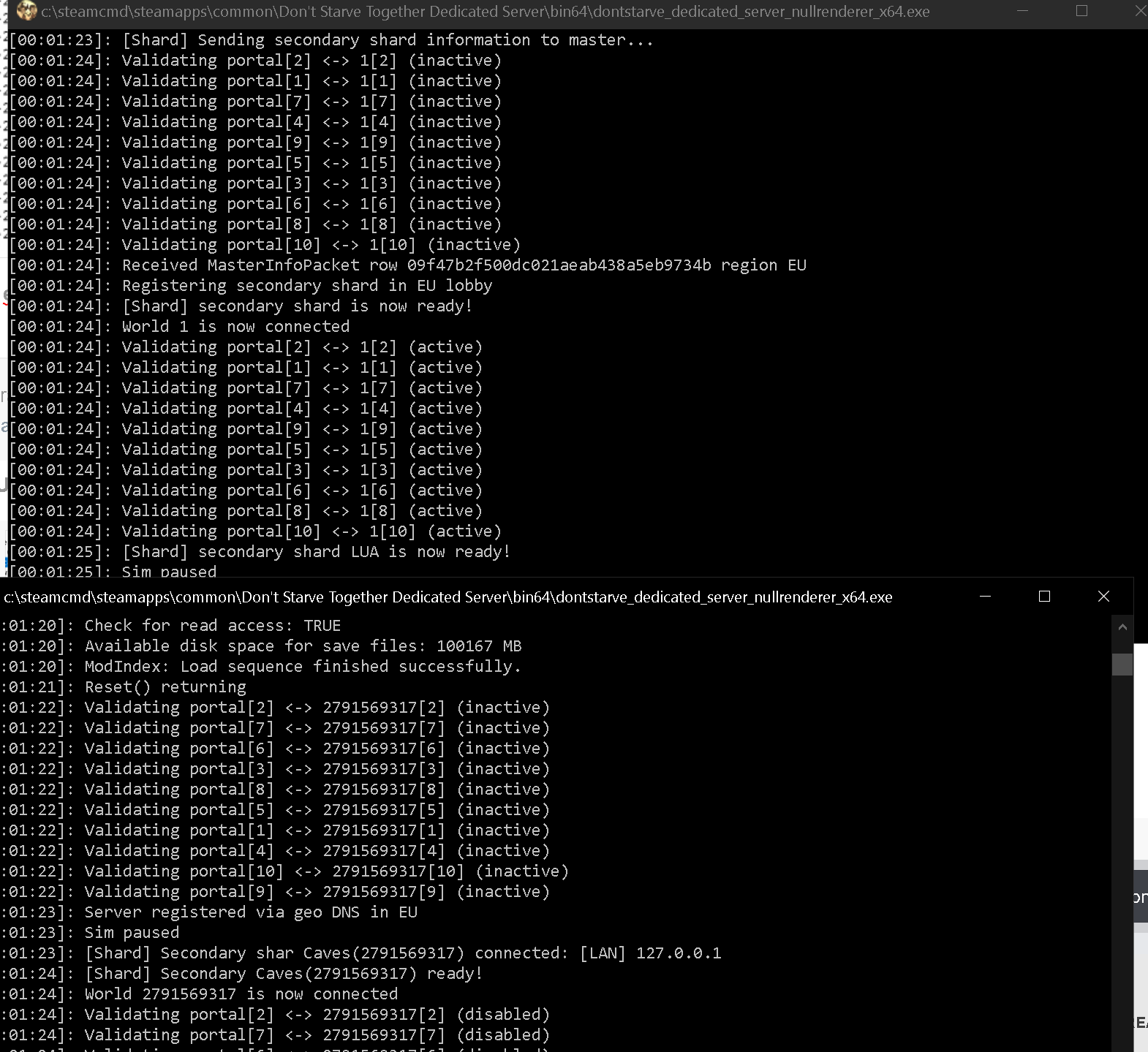Select line 'Validating portal[4] <-> 1[4] (active)'

point(246,409)
